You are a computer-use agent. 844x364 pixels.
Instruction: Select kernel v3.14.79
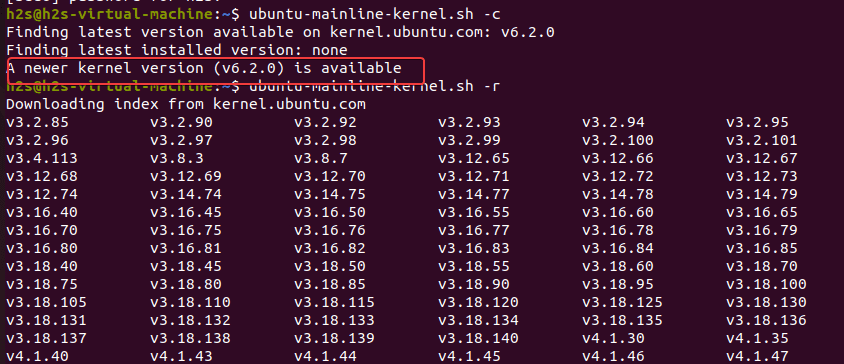click(762, 194)
